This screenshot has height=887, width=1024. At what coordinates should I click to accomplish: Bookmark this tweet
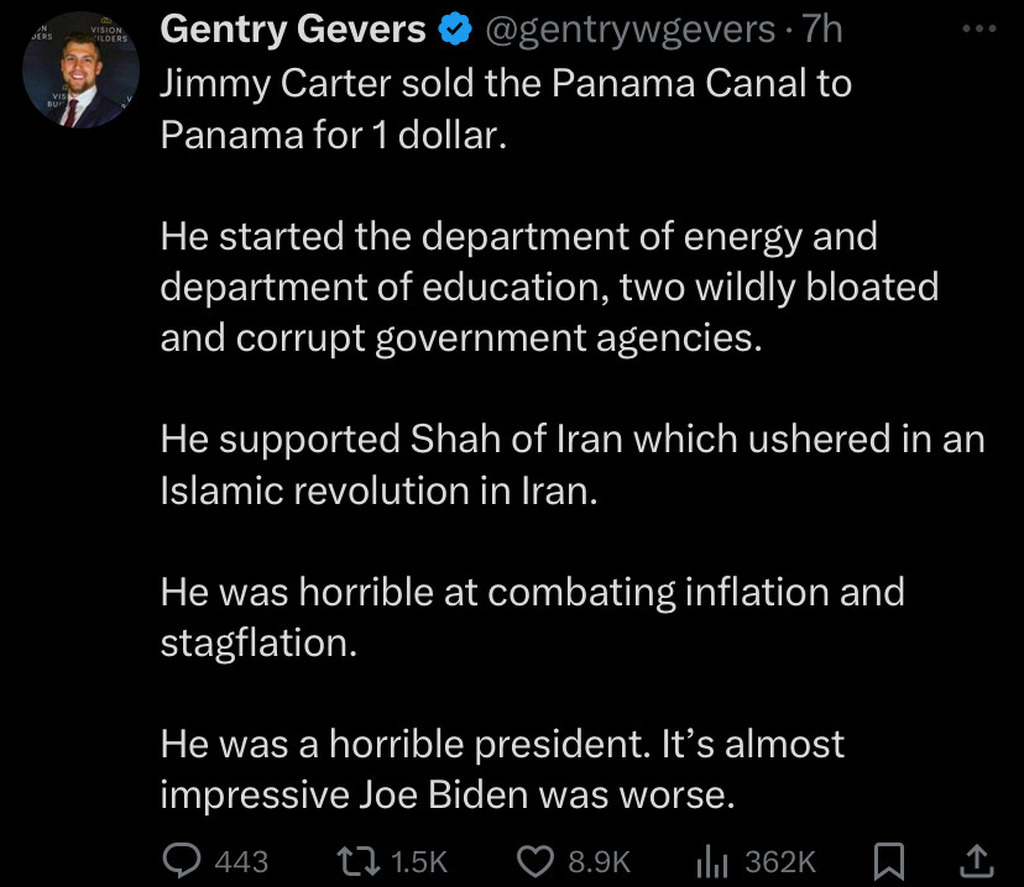click(x=889, y=859)
